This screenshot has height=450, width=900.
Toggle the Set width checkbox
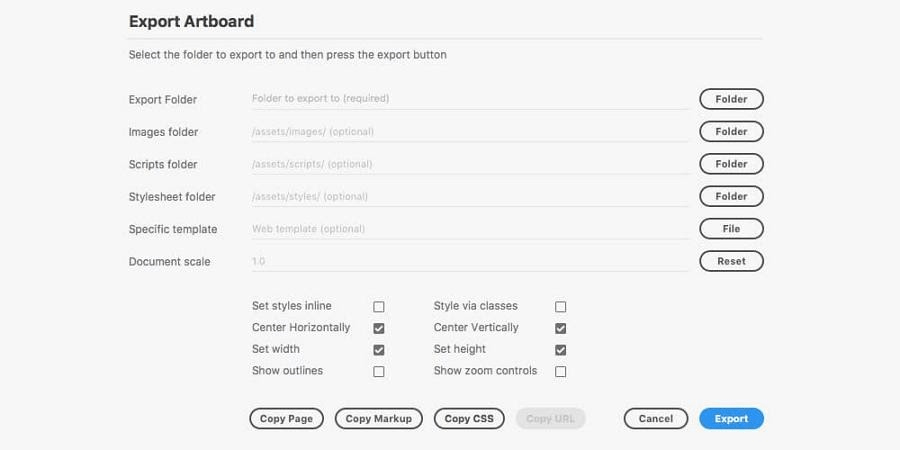379,350
